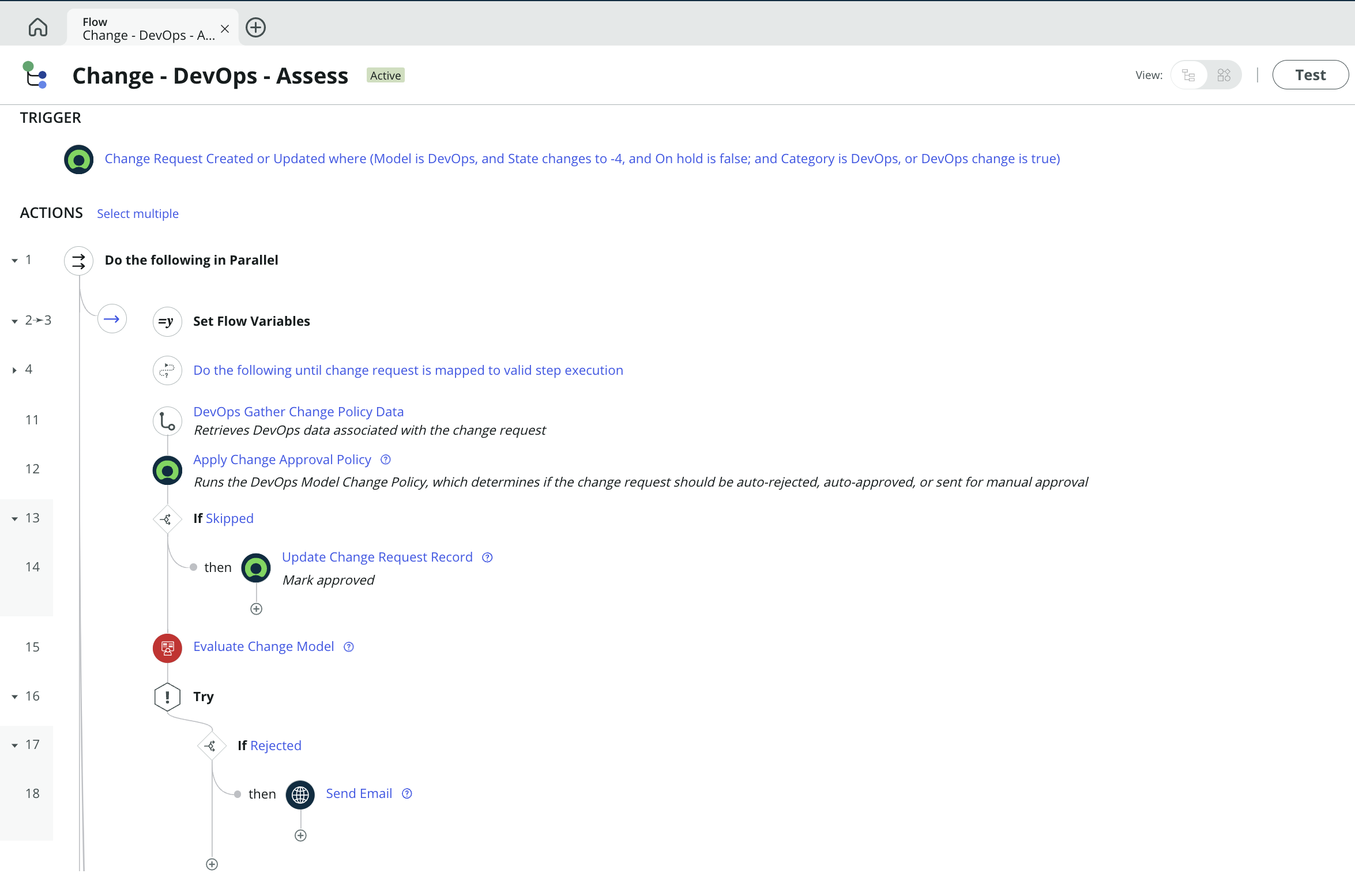
Task: Show help for Send Email
Action: click(407, 794)
